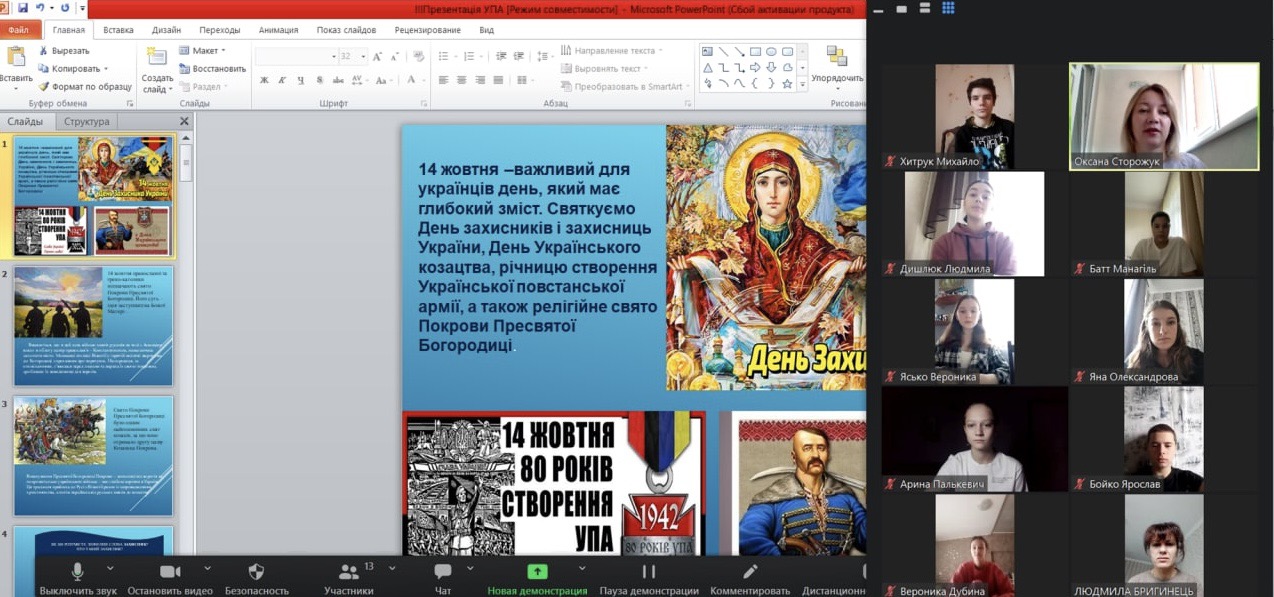
Task: Mute microphone with Выключить звук
Action: click(x=78, y=577)
